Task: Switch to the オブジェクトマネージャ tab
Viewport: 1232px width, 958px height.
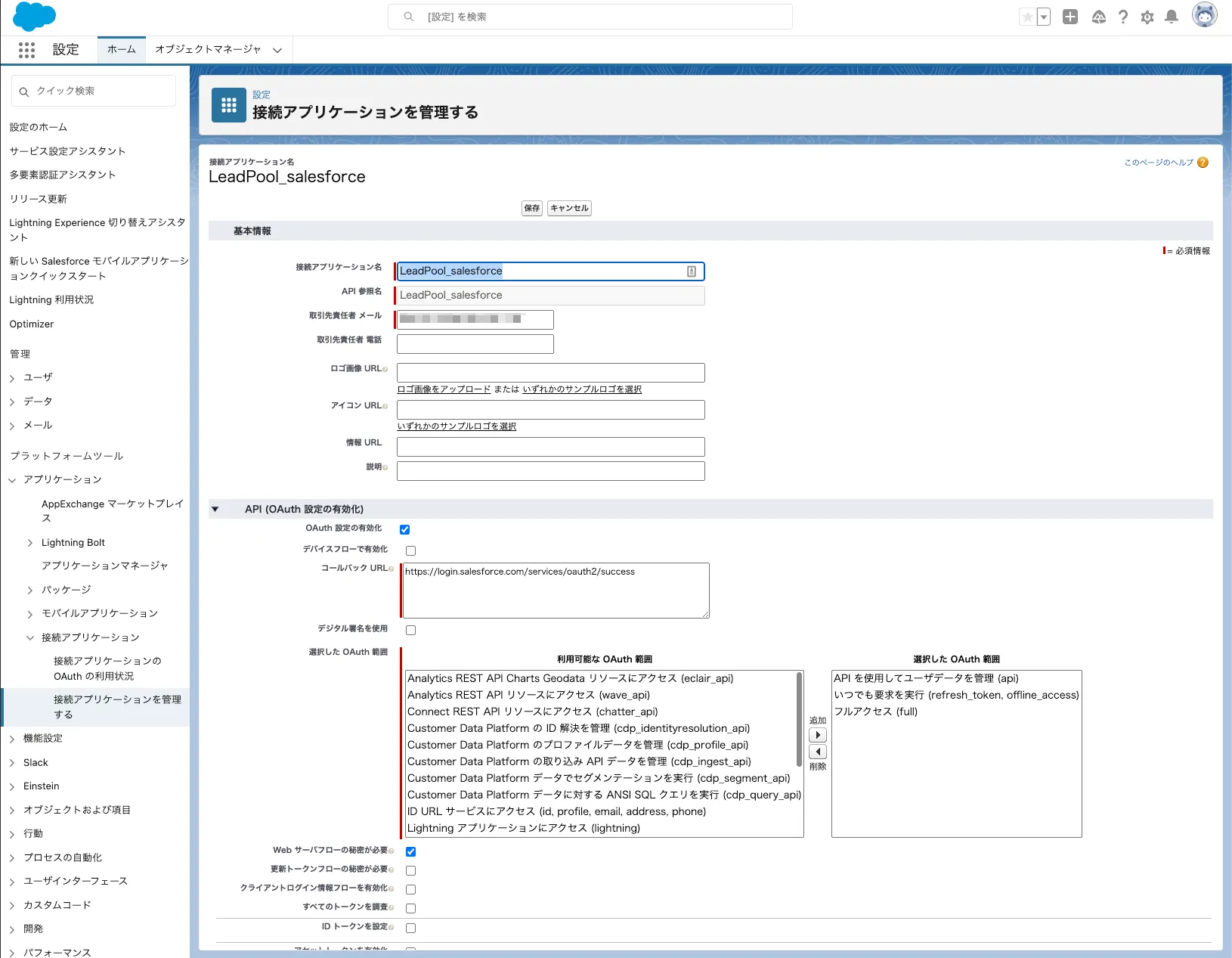Action: click(x=208, y=49)
